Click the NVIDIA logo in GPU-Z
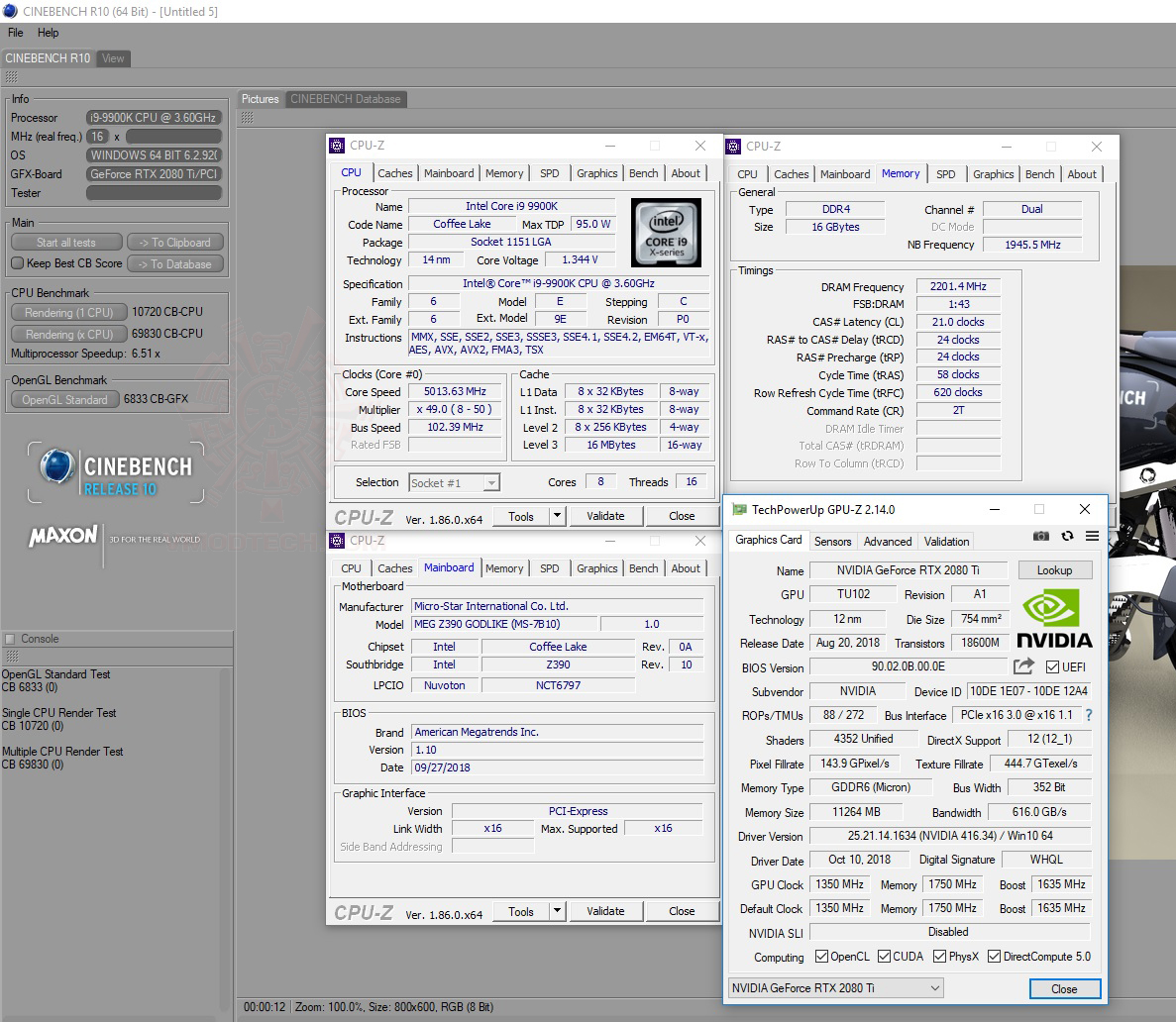The width and height of the screenshot is (1176, 1022). click(x=1054, y=614)
